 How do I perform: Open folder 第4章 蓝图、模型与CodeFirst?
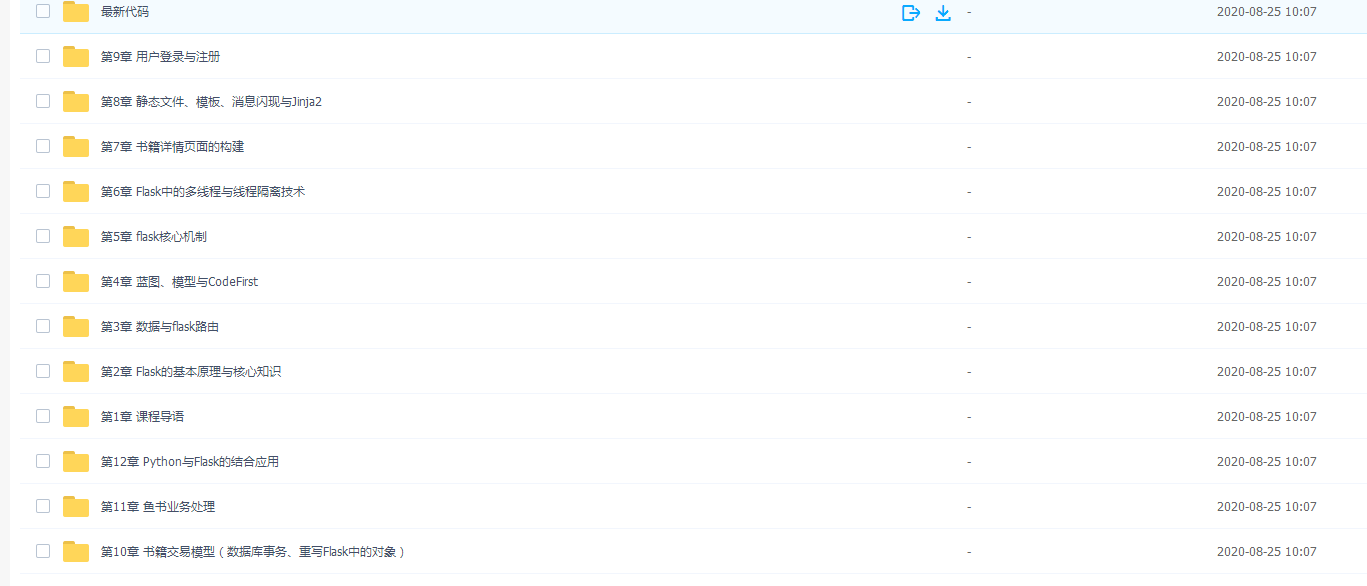tap(180, 282)
